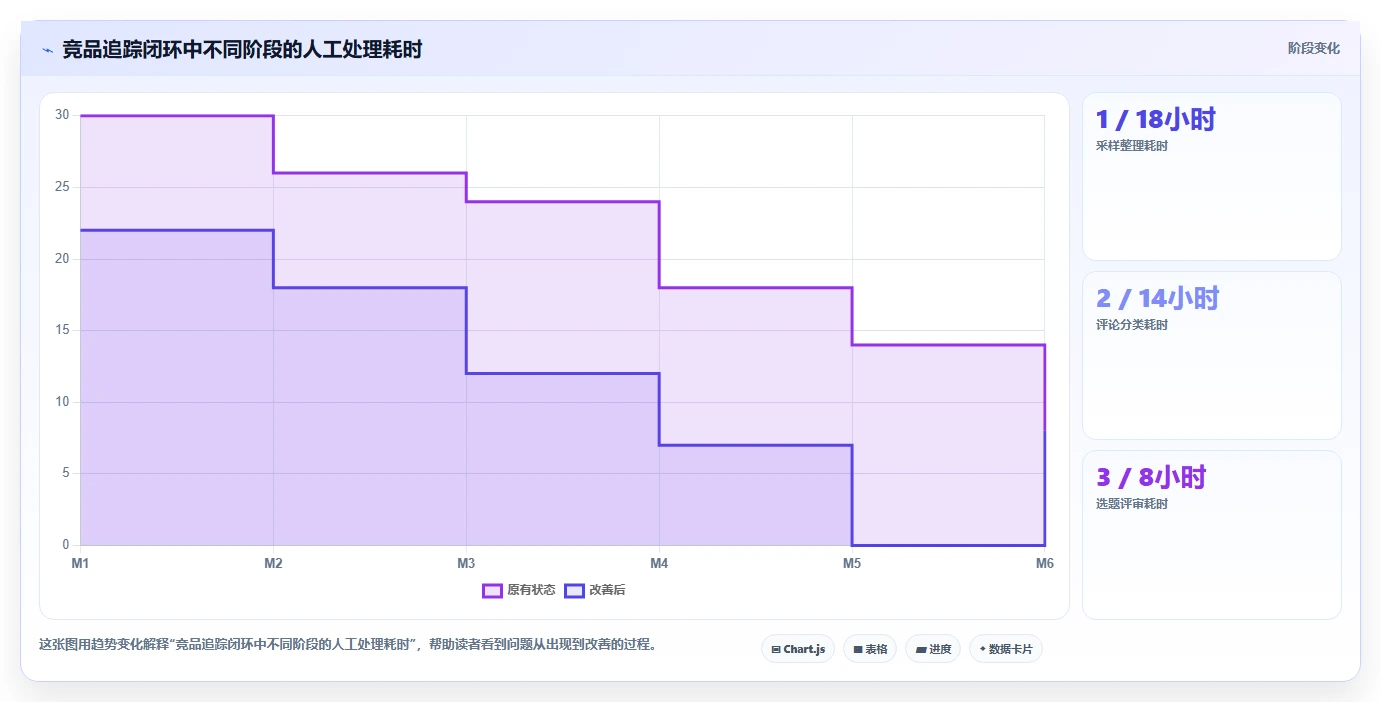Screen dimensions: 1381x702
Task: Click the M2 x-axis label
Action: 273,563
